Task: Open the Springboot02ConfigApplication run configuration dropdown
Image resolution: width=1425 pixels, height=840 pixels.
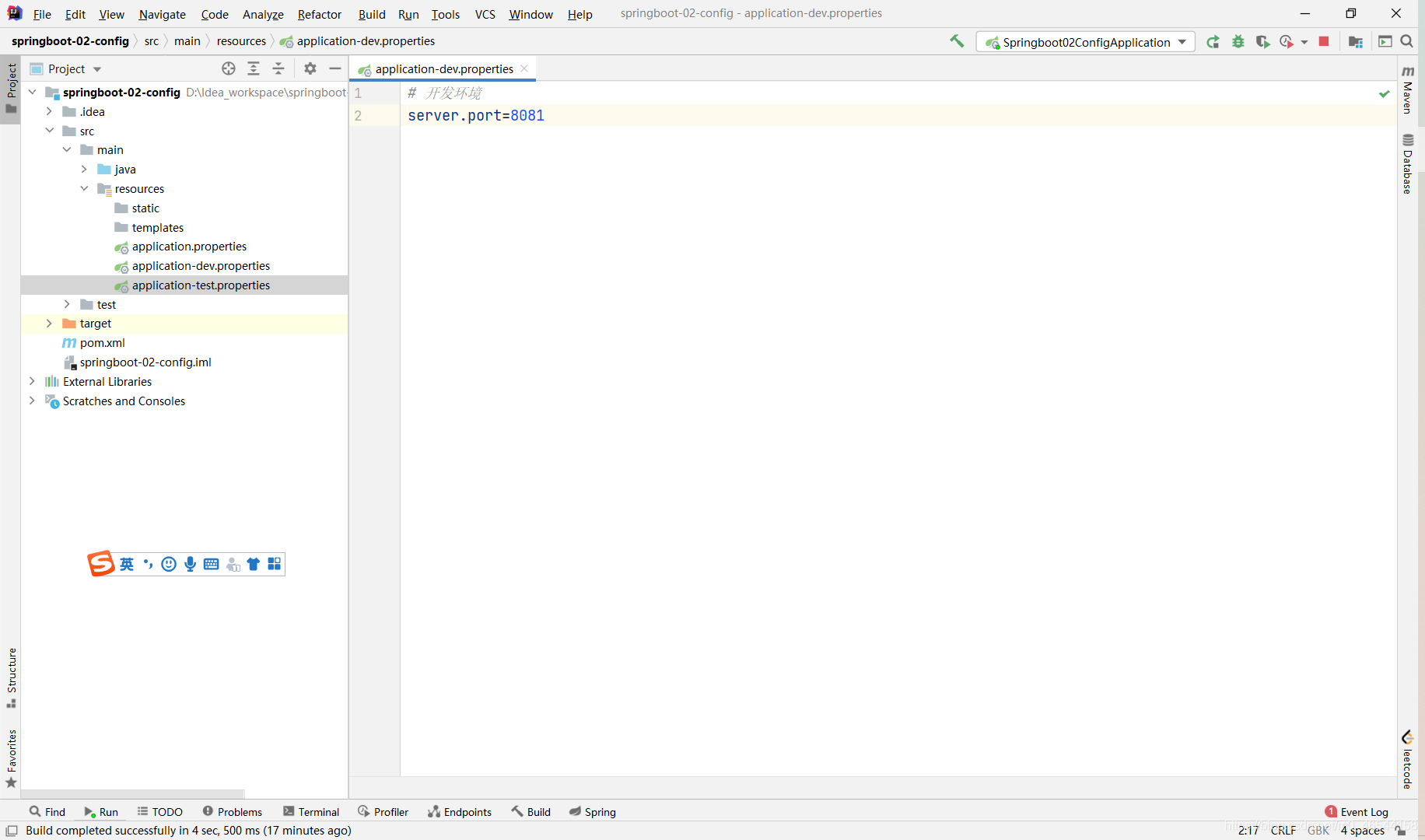Action: [x=1085, y=42]
